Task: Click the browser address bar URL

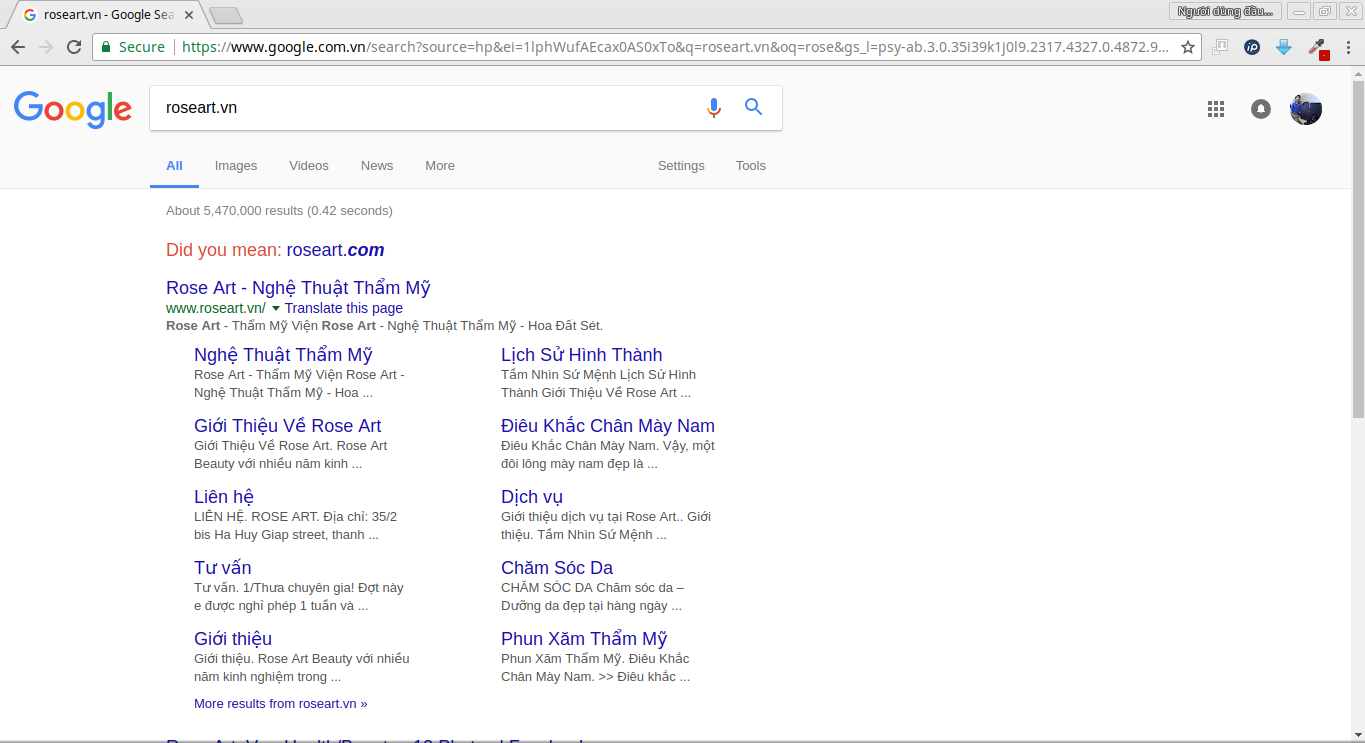Action: click(675, 47)
